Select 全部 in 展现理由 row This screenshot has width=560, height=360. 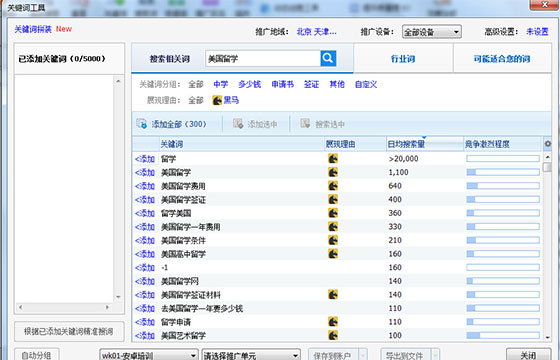click(x=196, y=100)
